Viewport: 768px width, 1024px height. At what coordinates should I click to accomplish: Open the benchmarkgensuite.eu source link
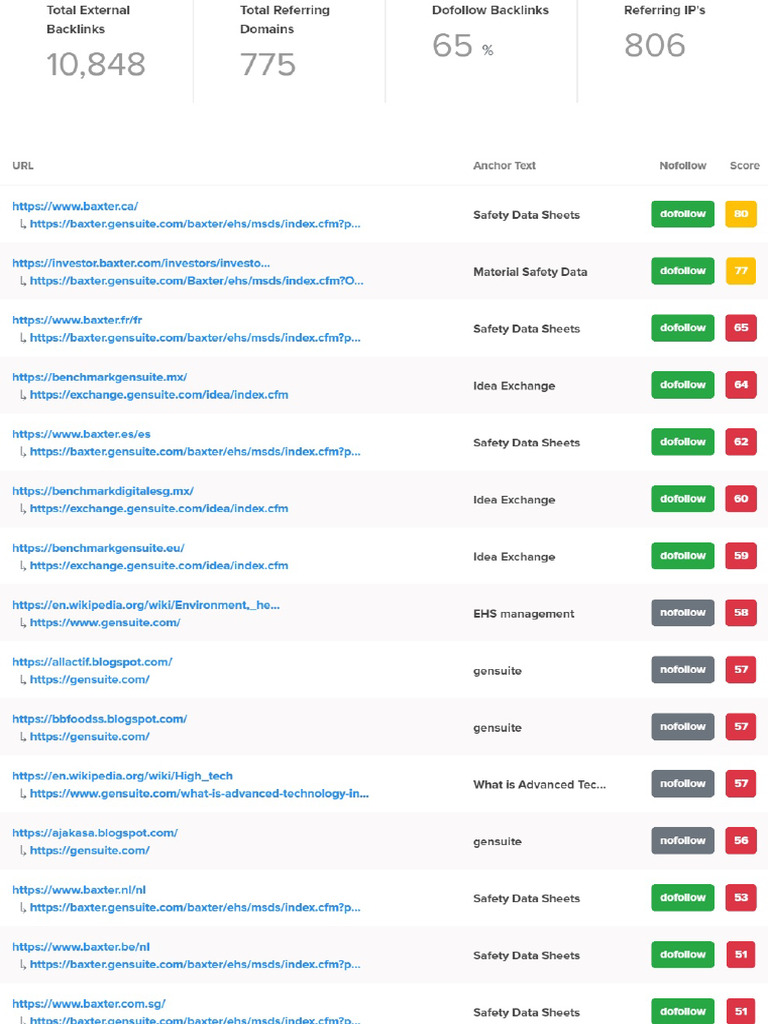tap(99, 548)
